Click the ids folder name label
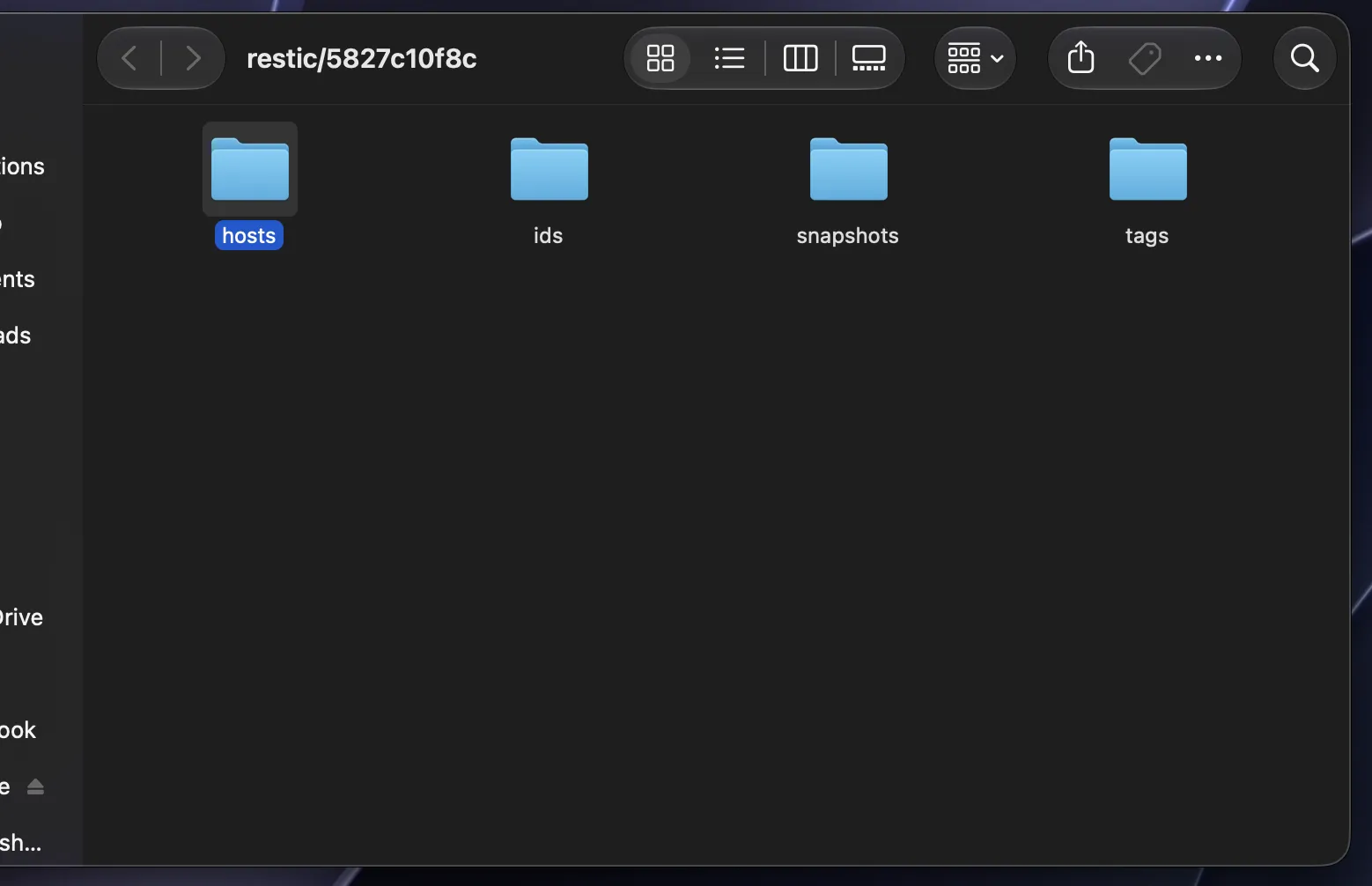 pyautogui.click(x=548, y=235)
